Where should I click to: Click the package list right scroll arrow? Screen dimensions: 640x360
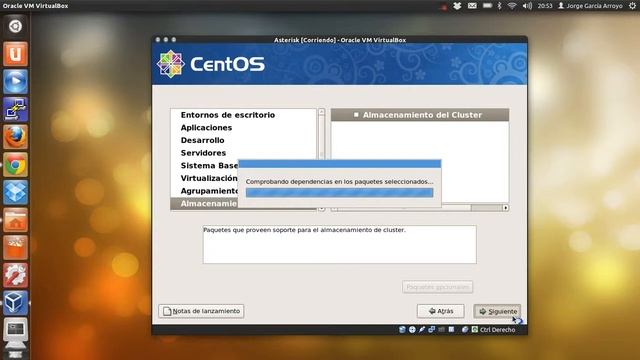coord(506,208)
